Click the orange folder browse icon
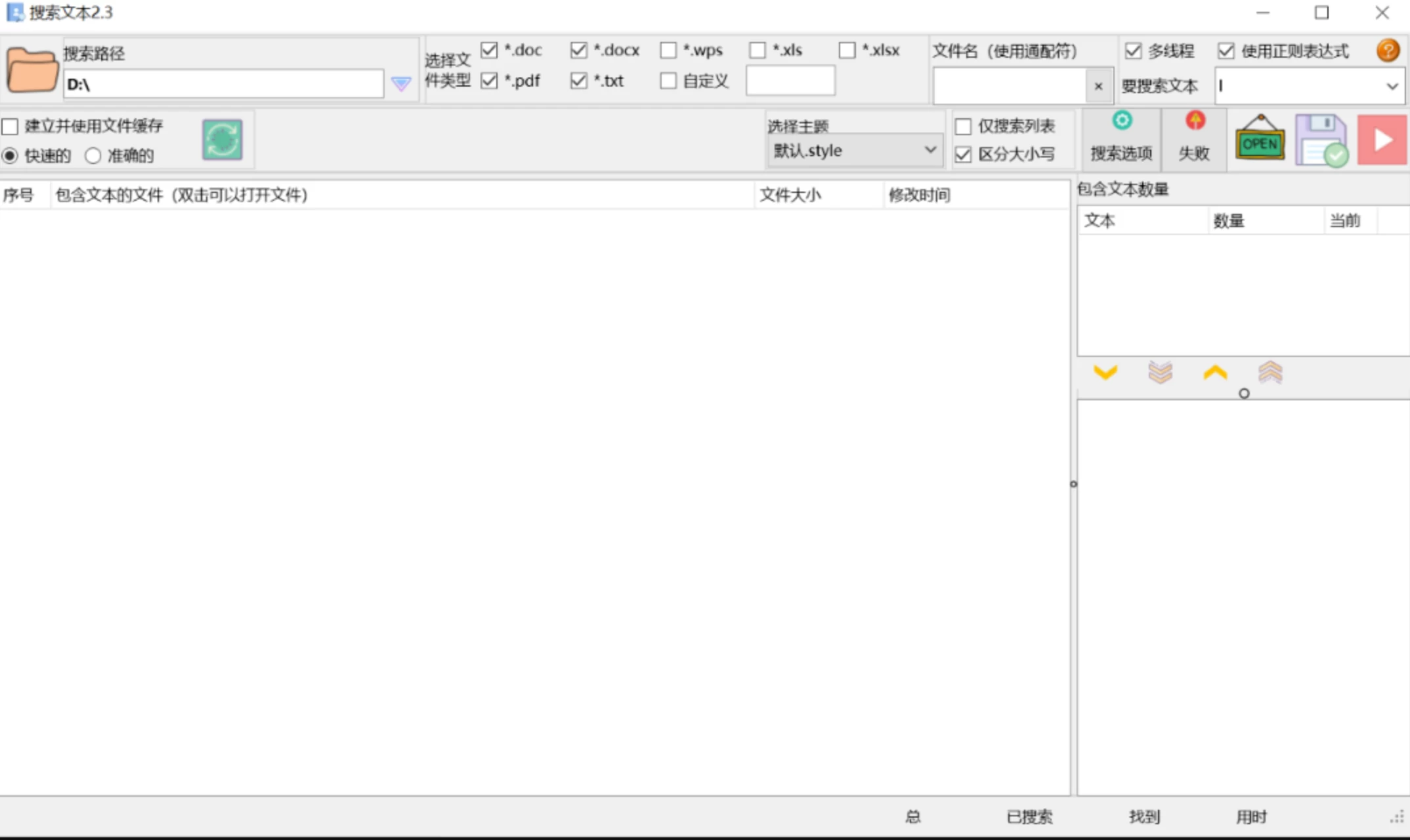This screenshot has width=1410, height=840. coord(32,71)
